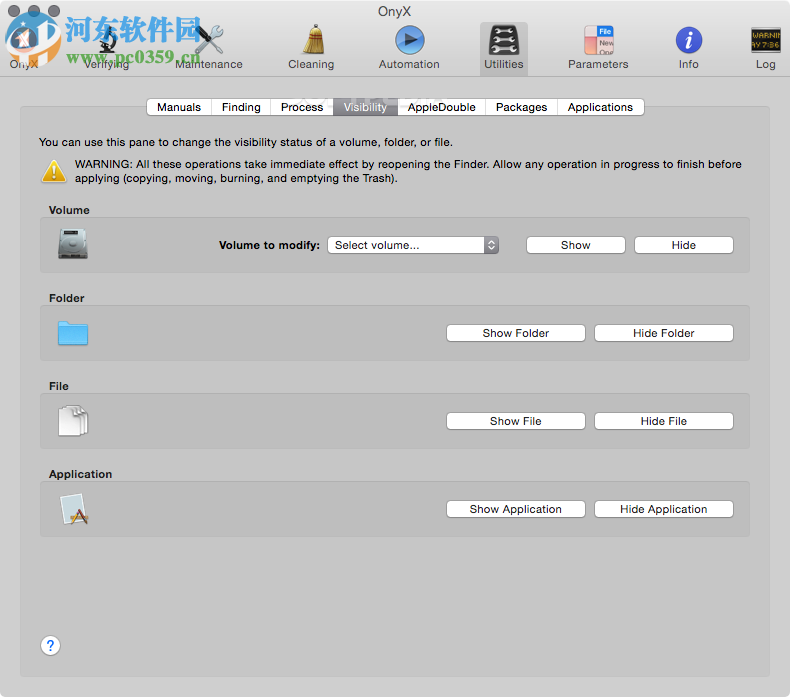790x697 pixels.
Task: Click the Hide File button
Action: click(x=664, y=421)
